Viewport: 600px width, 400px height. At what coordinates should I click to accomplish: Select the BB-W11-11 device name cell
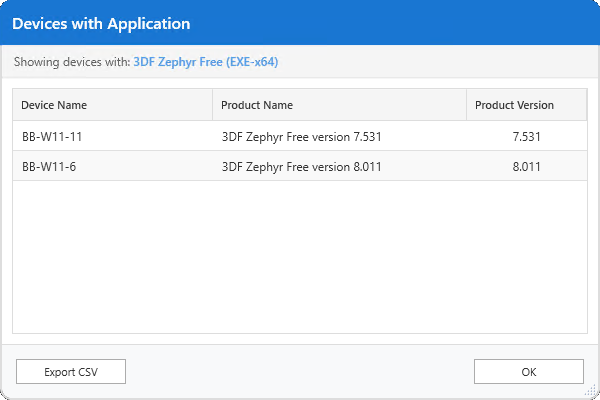112,136
